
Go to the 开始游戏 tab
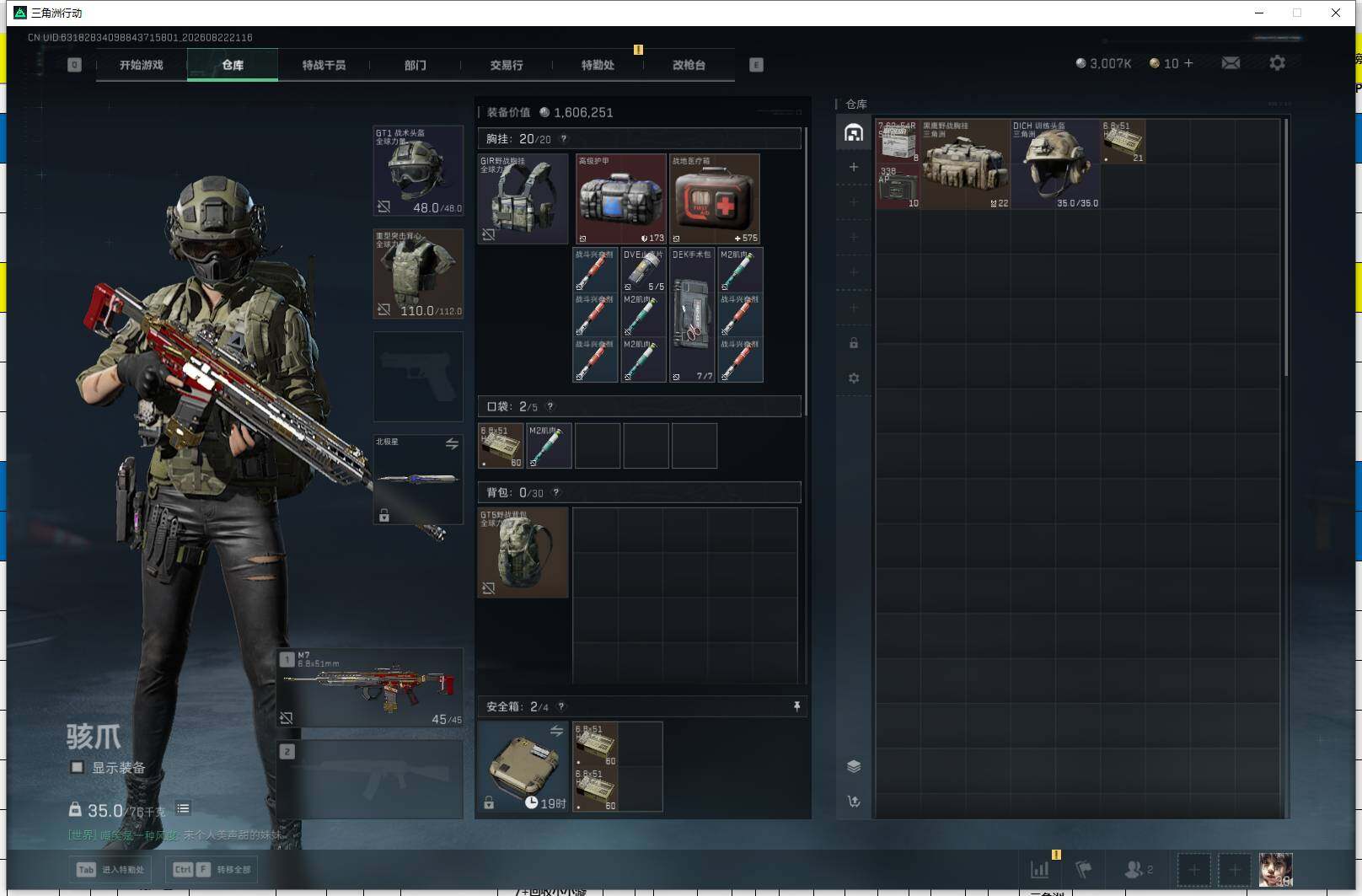pos(142,65)
